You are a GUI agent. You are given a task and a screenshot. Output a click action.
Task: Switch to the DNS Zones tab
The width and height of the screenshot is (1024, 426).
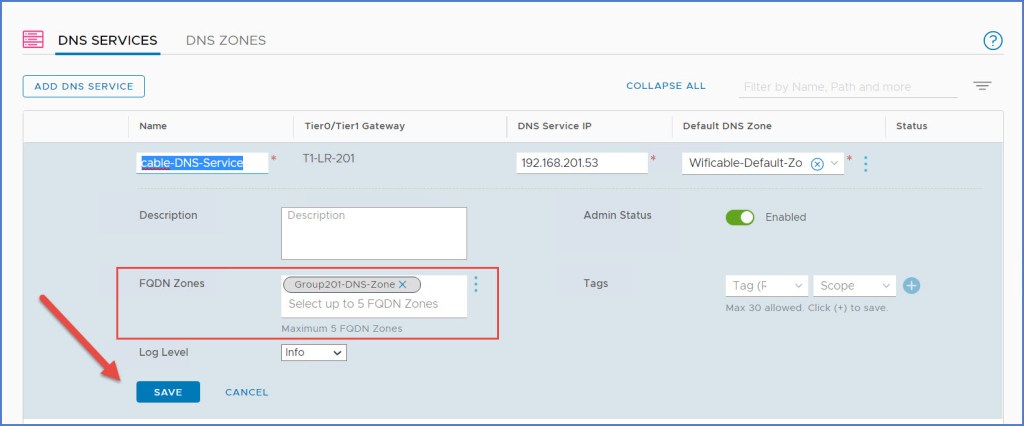pos(226,40)
